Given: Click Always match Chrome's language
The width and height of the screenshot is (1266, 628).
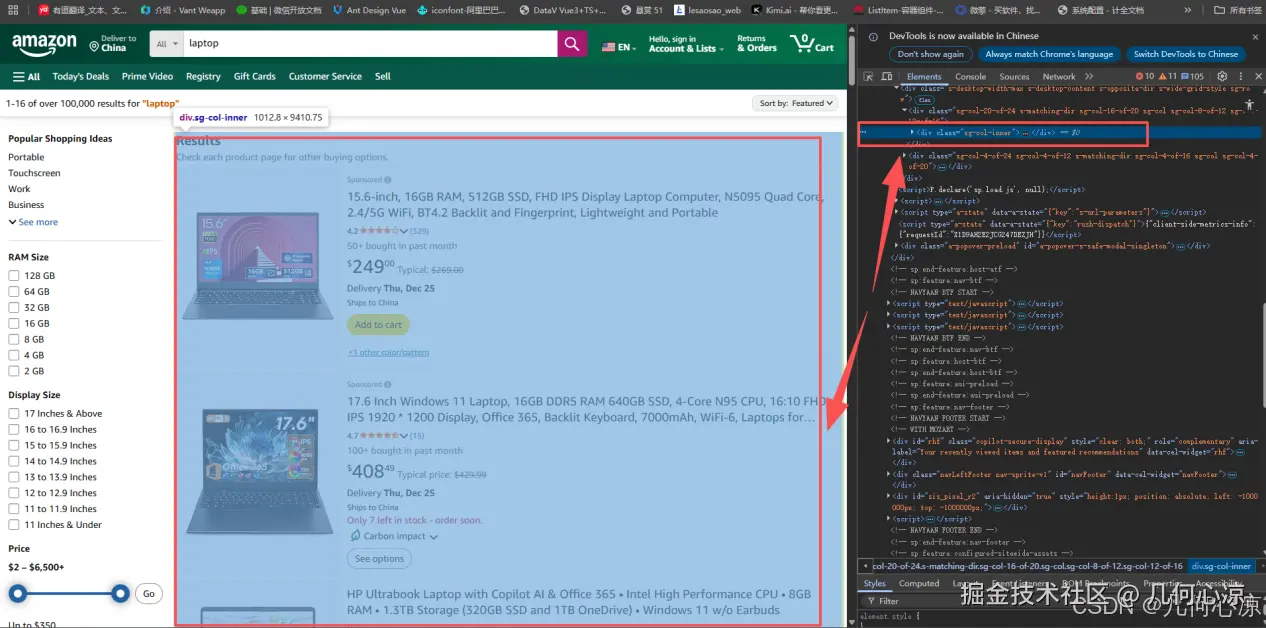Looking at the screenshot, I should [x=1048, y=54].
